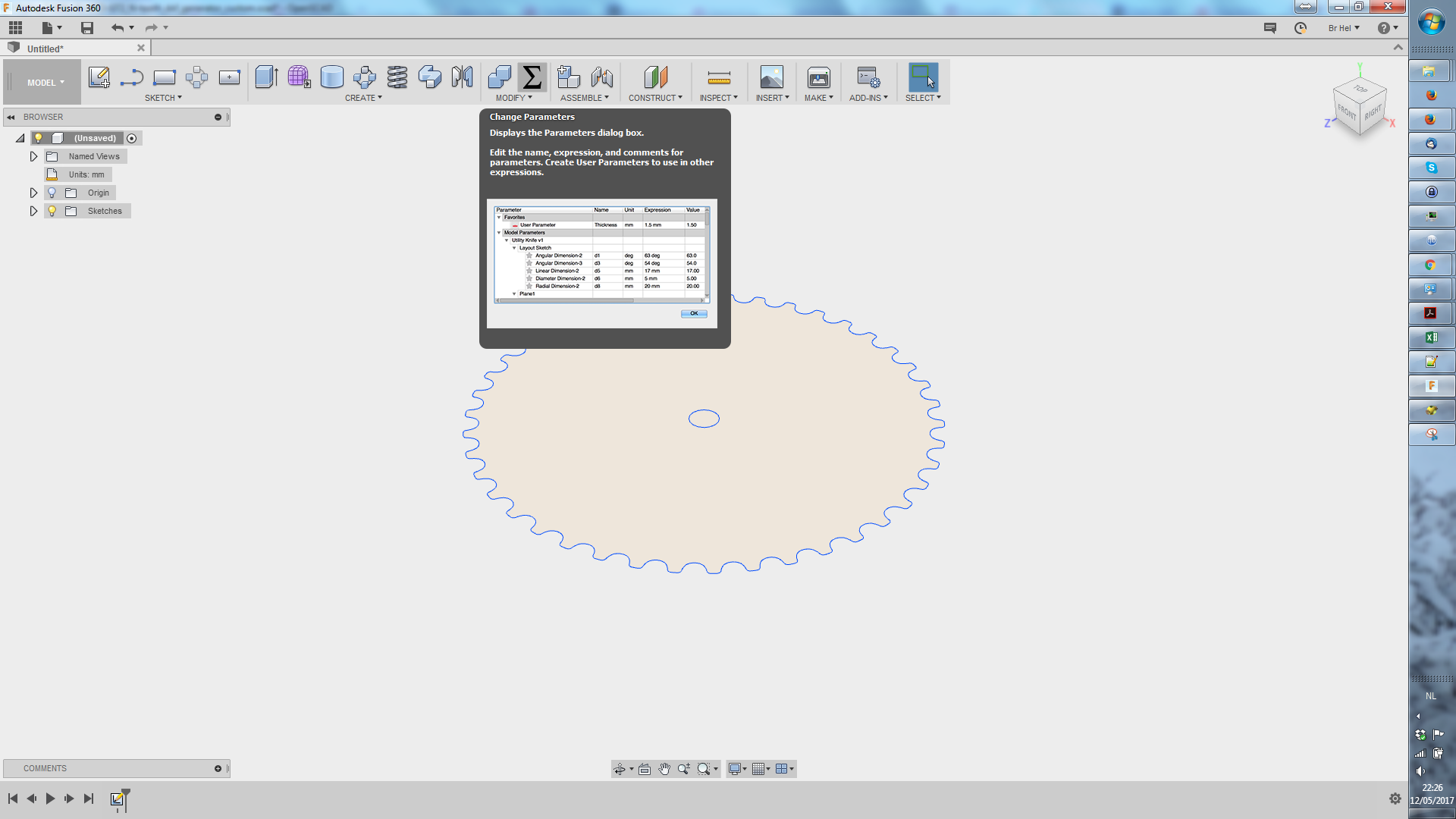Select the Mirror tool icon
The image size is (1456, 819).
pos(462,77)
